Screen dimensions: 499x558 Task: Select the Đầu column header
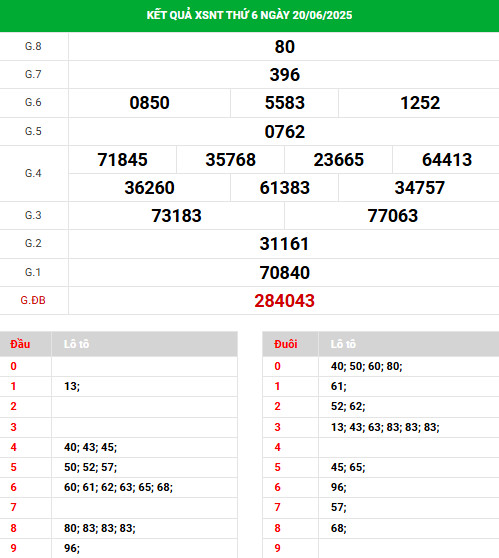[x=20, y=344]
